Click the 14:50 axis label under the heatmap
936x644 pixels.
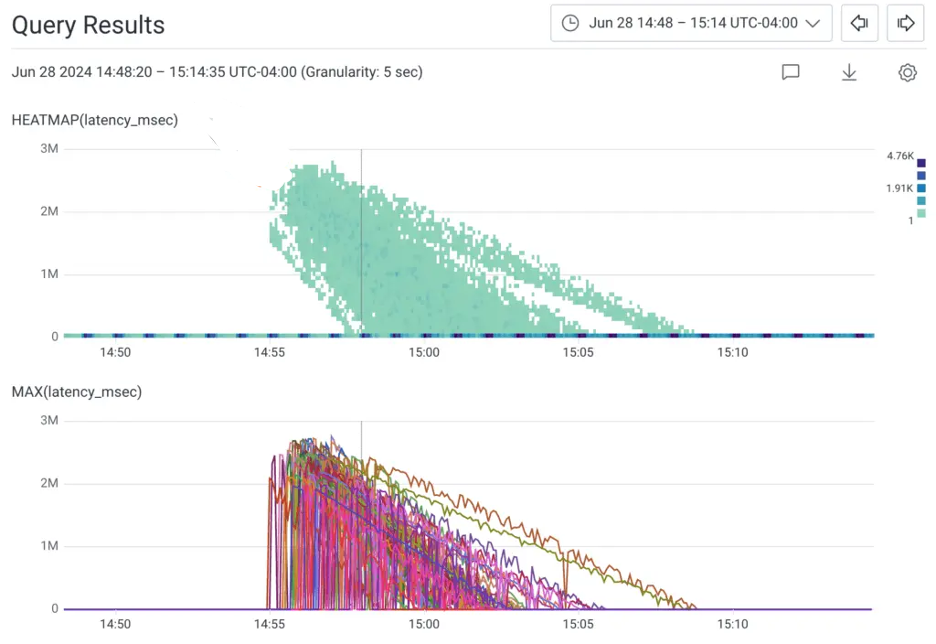115,352
